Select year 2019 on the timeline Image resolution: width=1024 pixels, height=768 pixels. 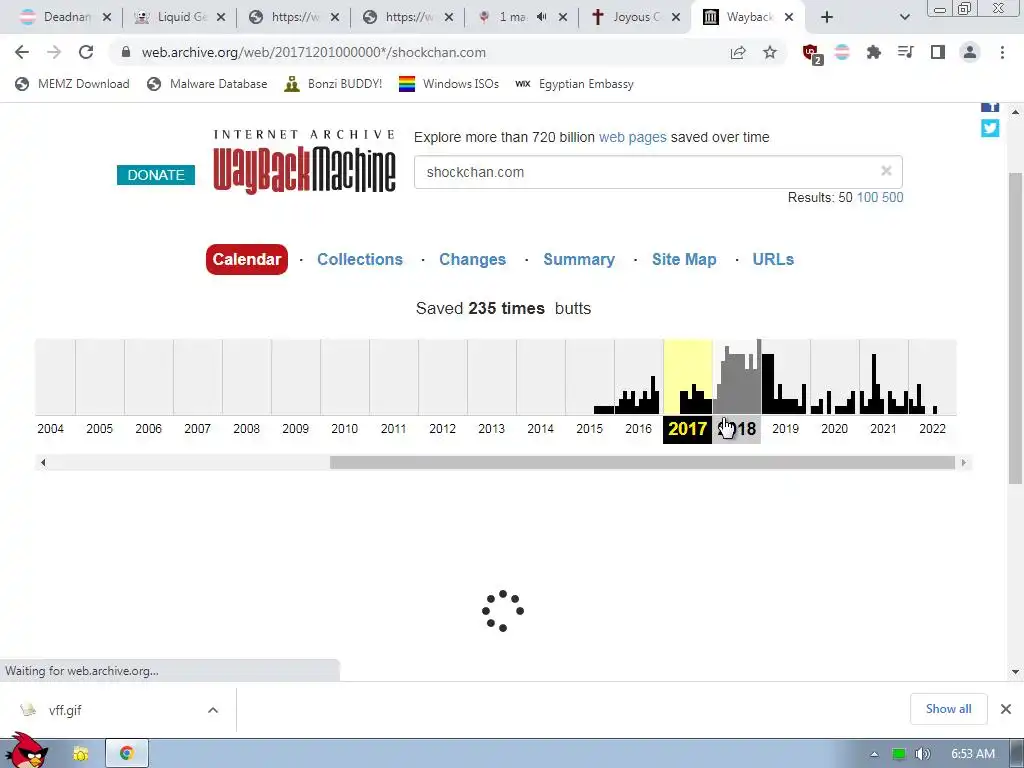coord(785,428)
